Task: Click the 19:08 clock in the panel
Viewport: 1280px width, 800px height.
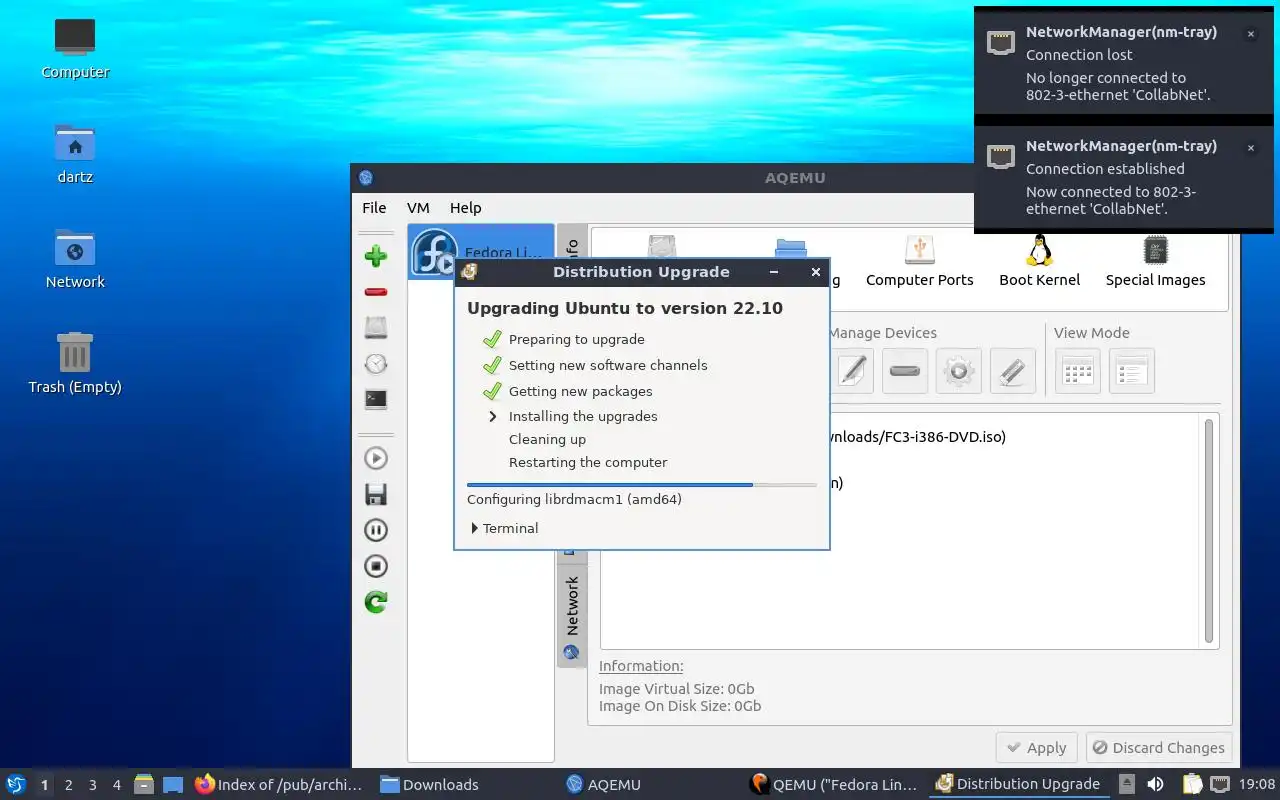Action: point(1257,784)
